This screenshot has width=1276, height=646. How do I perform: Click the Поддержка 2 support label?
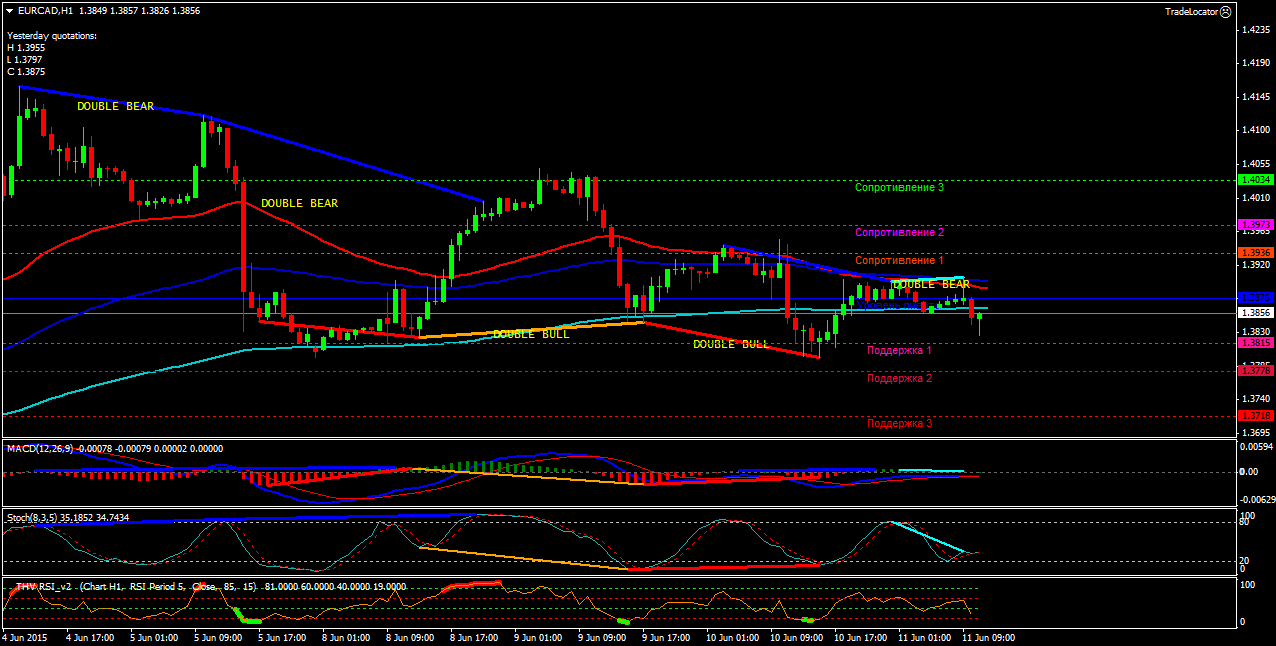pyautogui.click(x=900, y=378)
